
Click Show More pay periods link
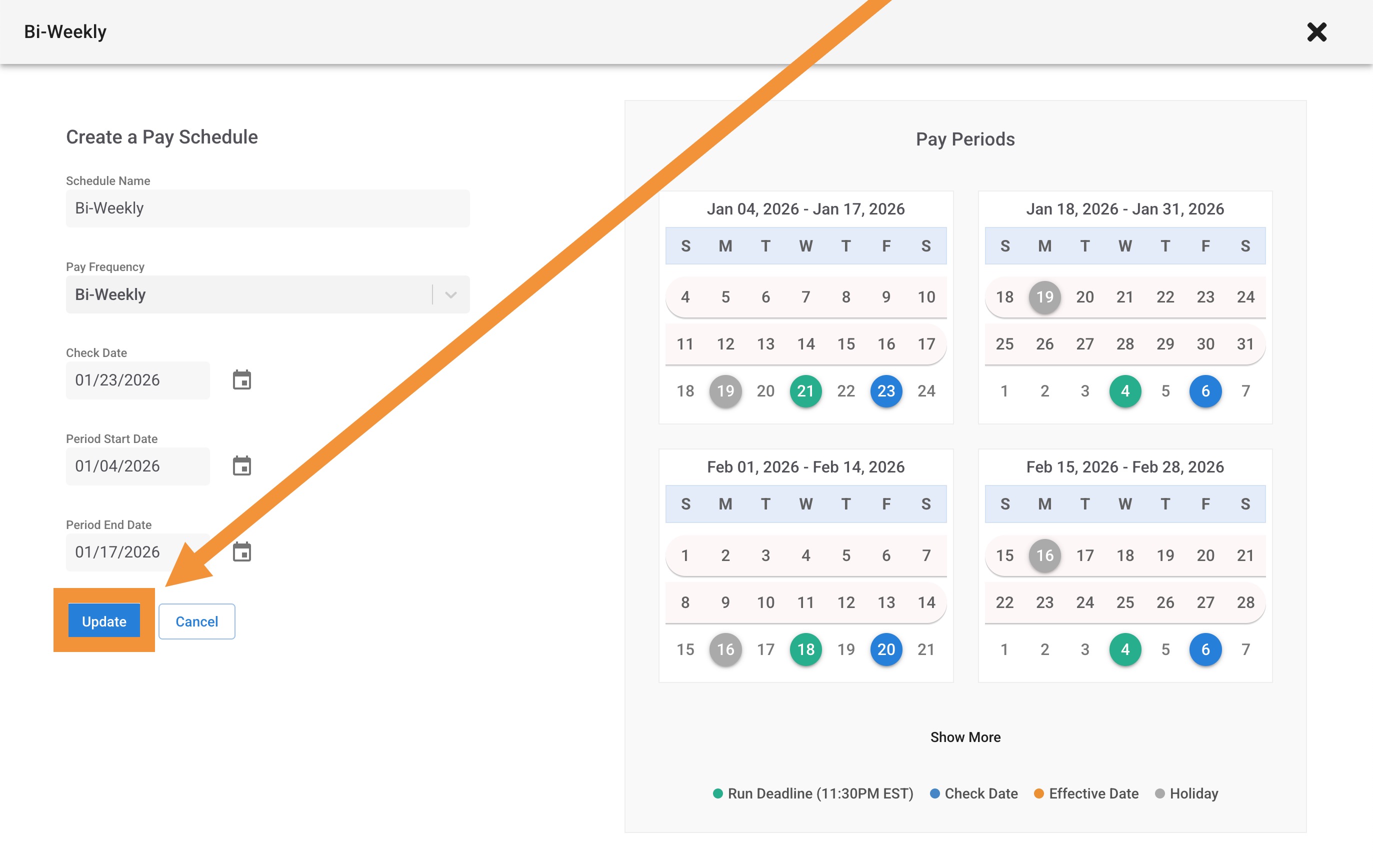click(x=964, y=737)
